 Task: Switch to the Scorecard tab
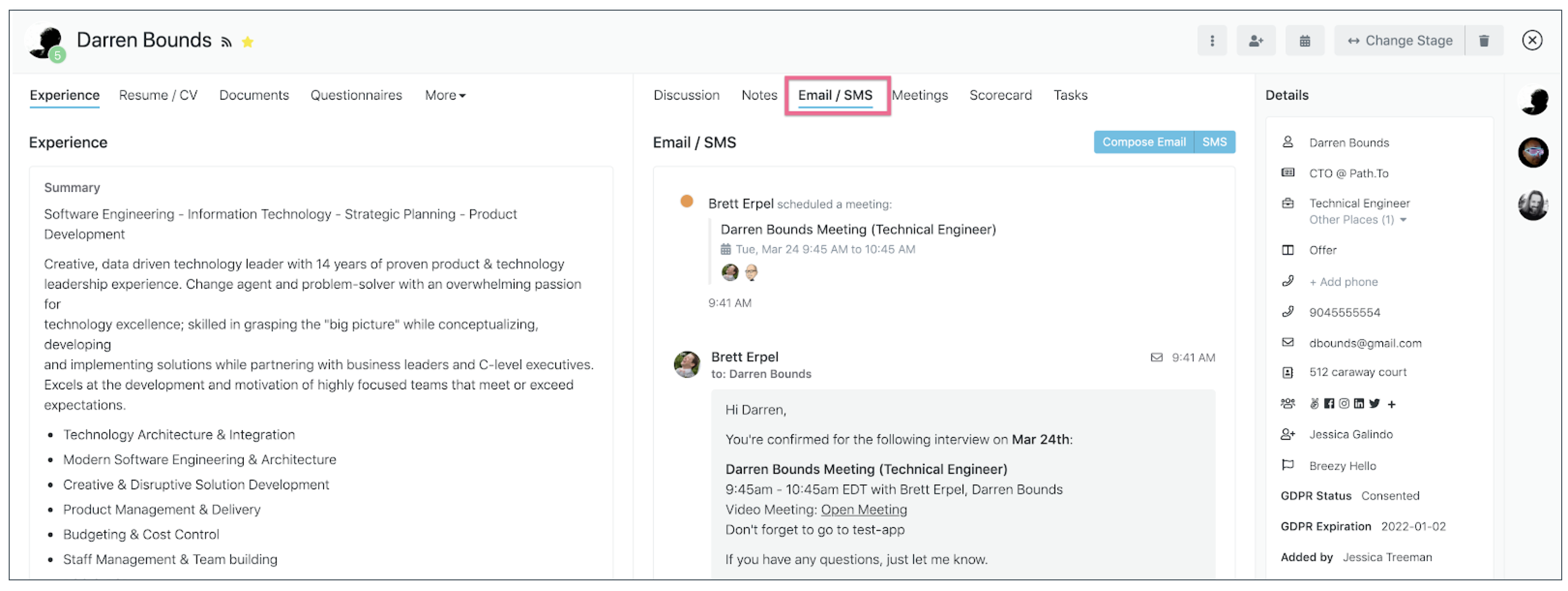[x=1000, y=96]
